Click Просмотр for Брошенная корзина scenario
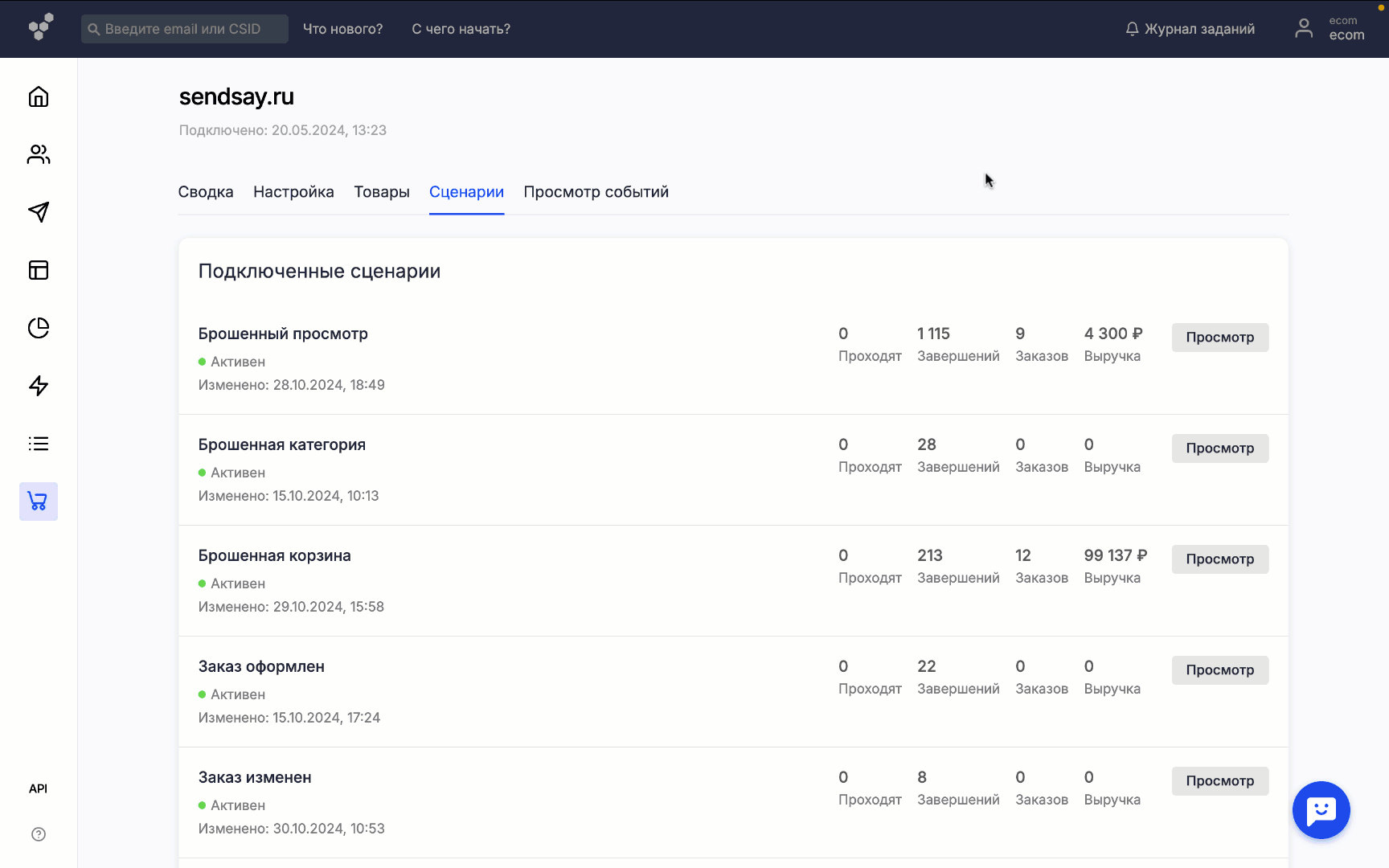The image size is (1389, 868). pos(1219,559)
